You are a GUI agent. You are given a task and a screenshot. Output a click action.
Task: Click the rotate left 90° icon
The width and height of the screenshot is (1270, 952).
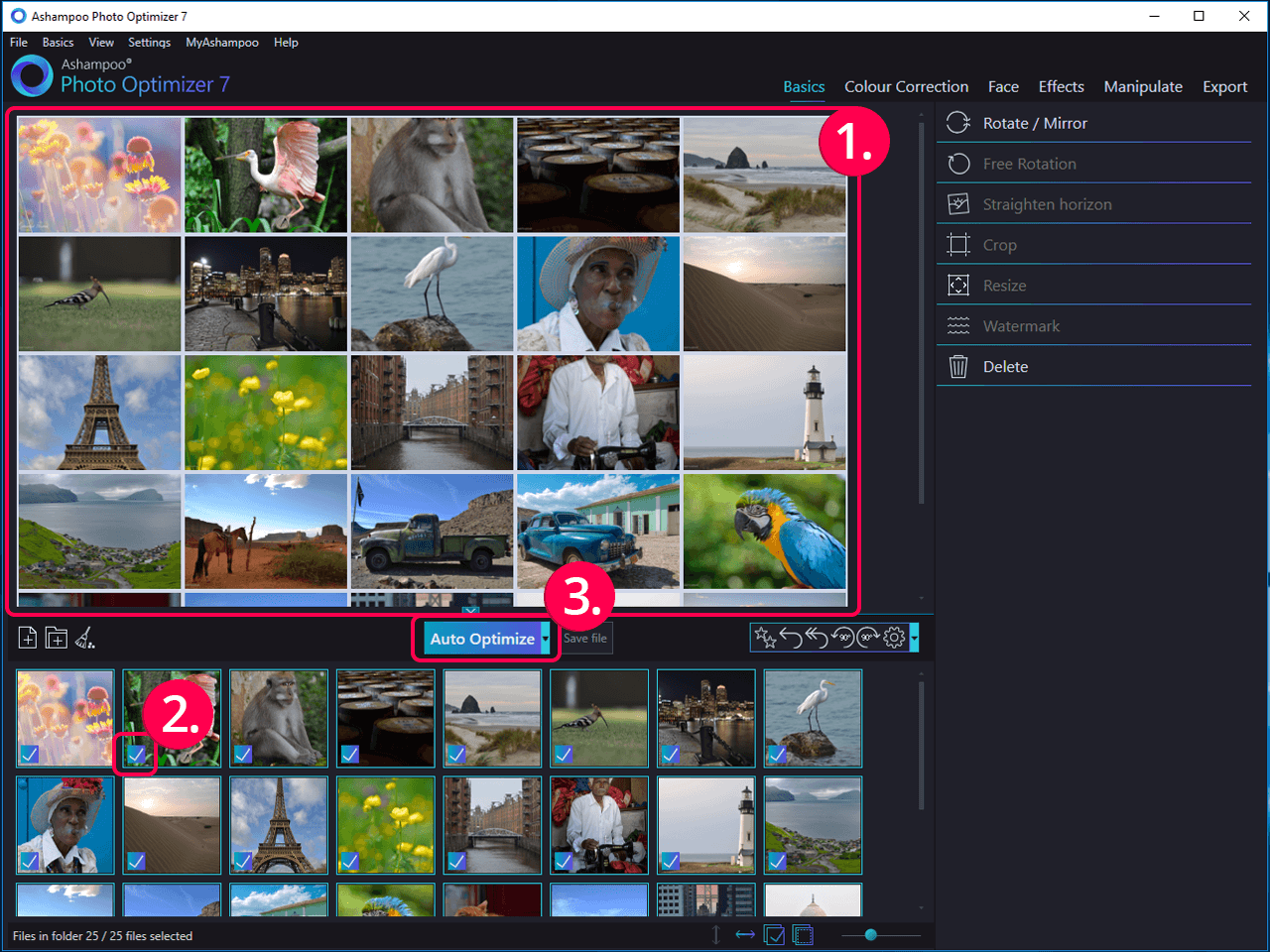coord(842,638)
